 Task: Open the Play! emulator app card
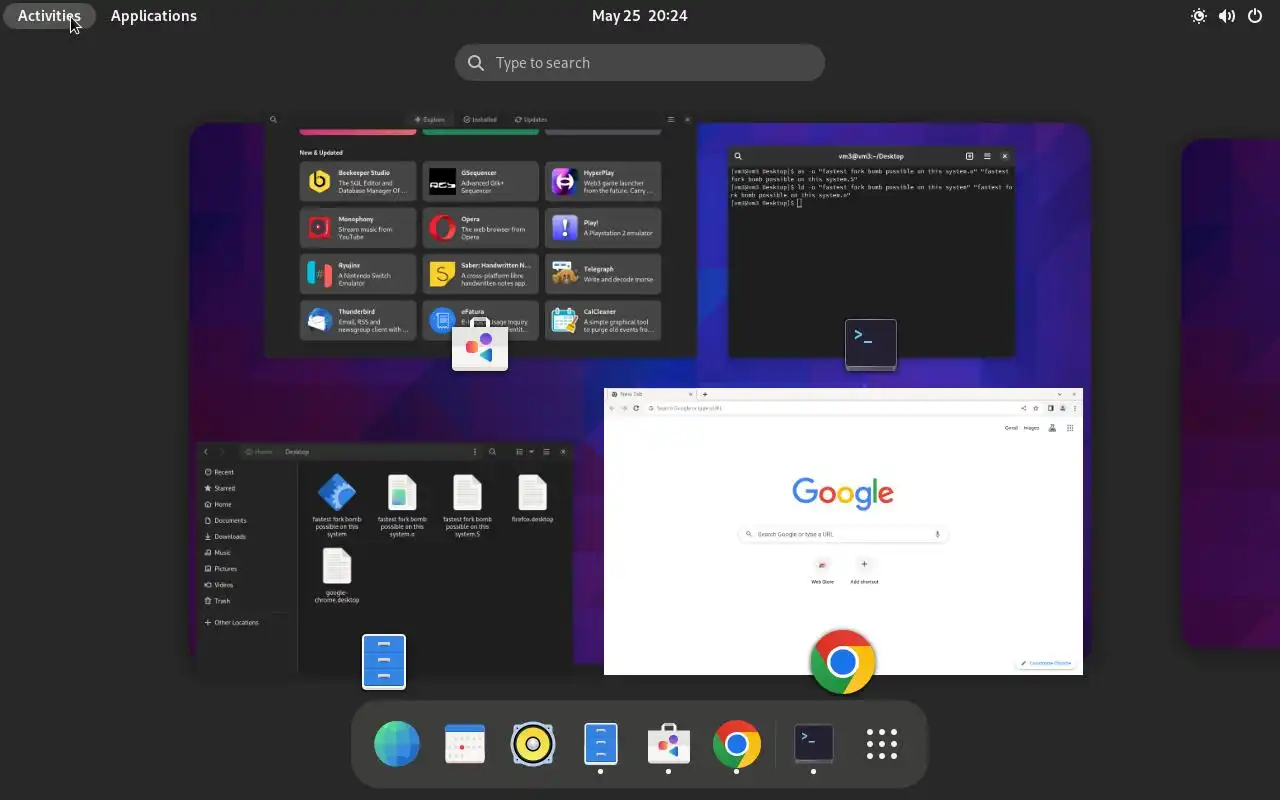(x=603, y=228)
